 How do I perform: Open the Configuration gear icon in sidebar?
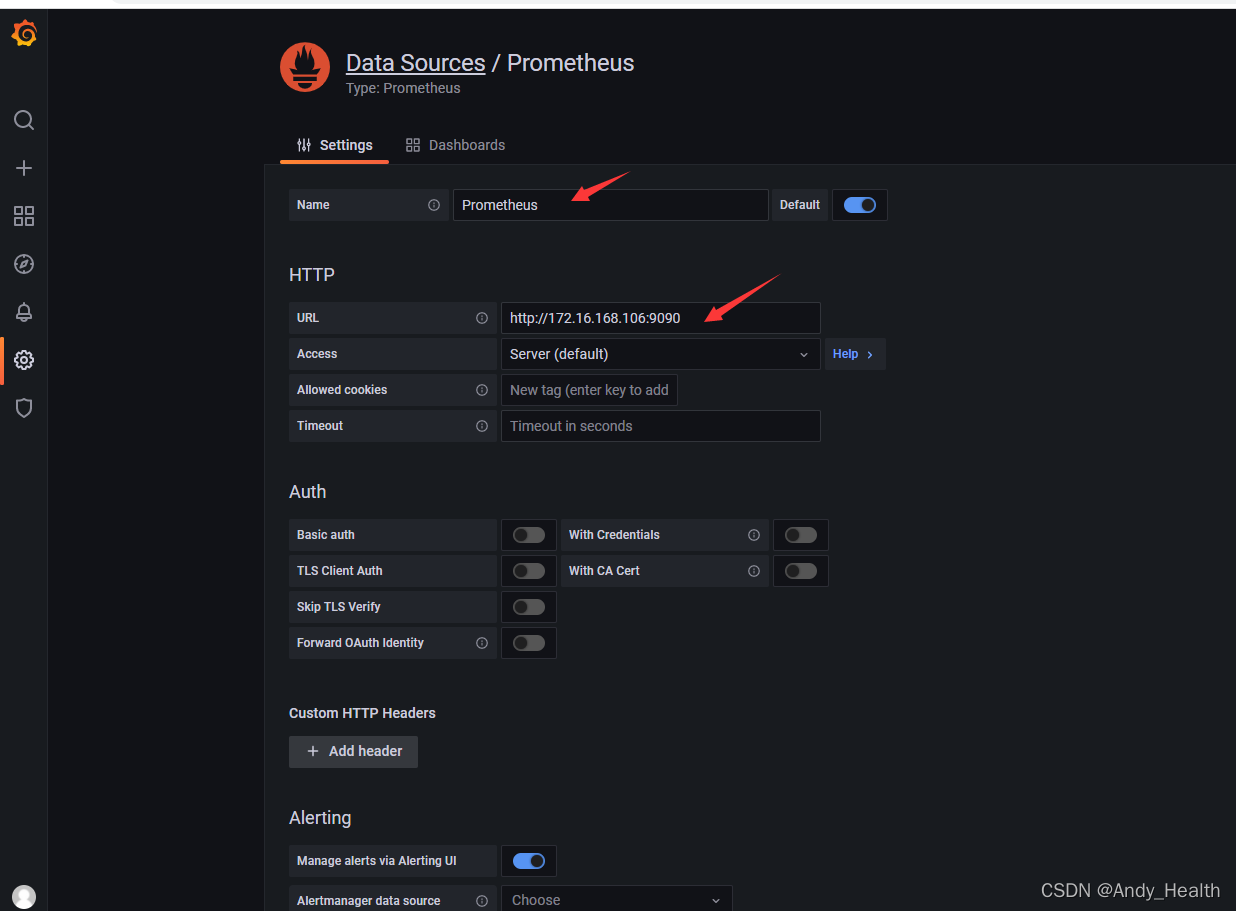coord(24,360)
